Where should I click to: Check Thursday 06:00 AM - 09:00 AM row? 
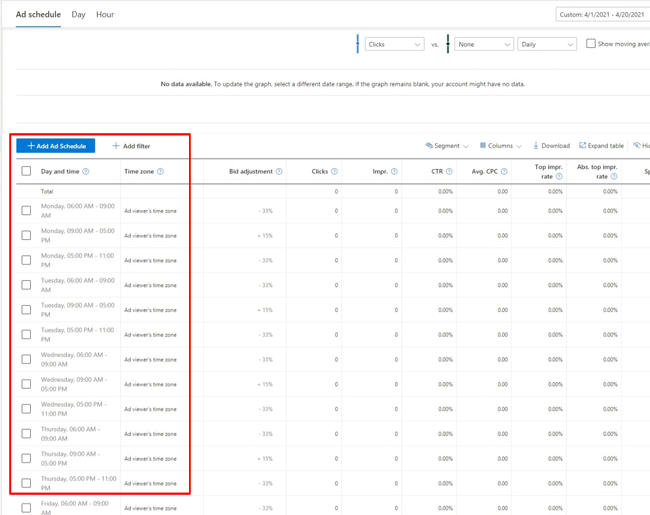26,434
